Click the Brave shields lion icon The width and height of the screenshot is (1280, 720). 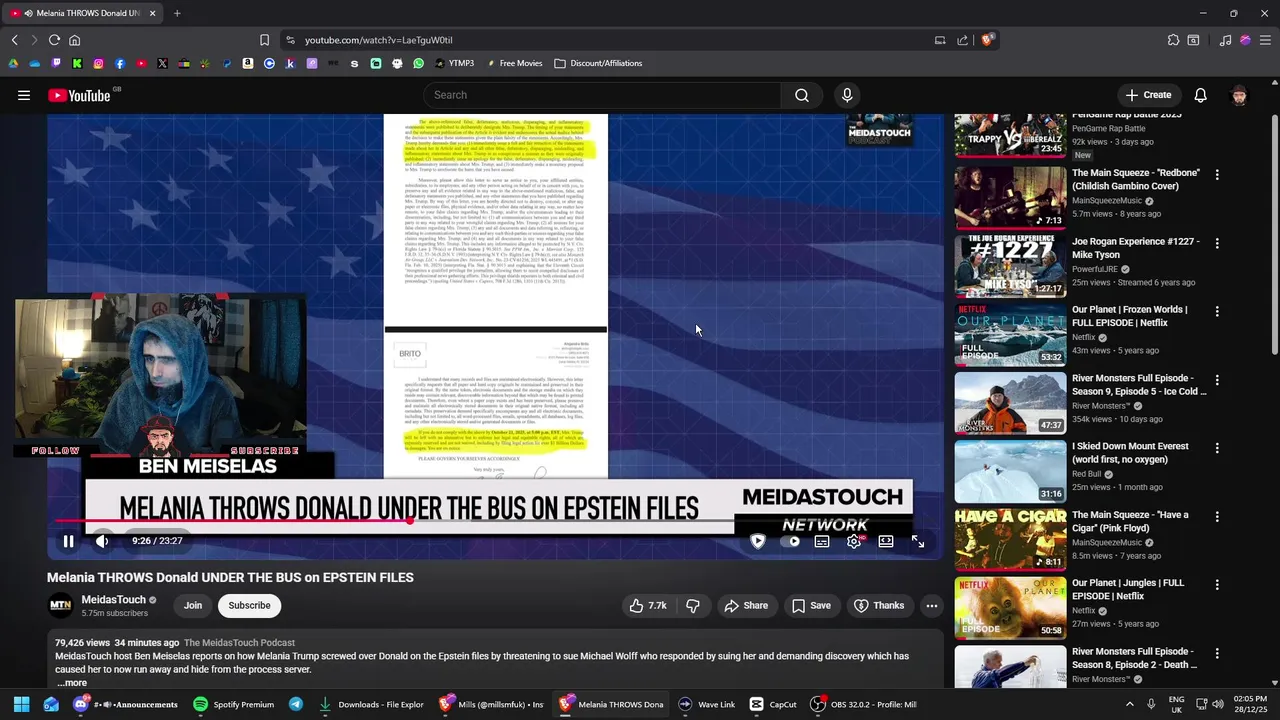[x=987, y=40]
